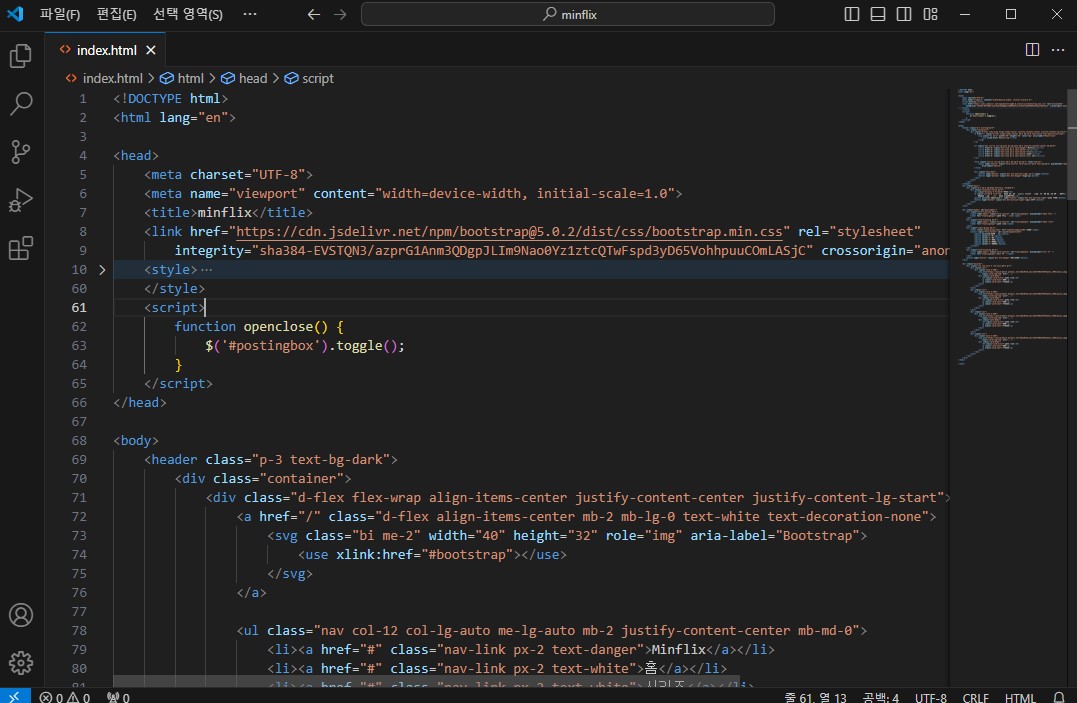Click the remote window status bar icon
The height and width of the screenshot is (703, 1077).
(x=14, y=697)
